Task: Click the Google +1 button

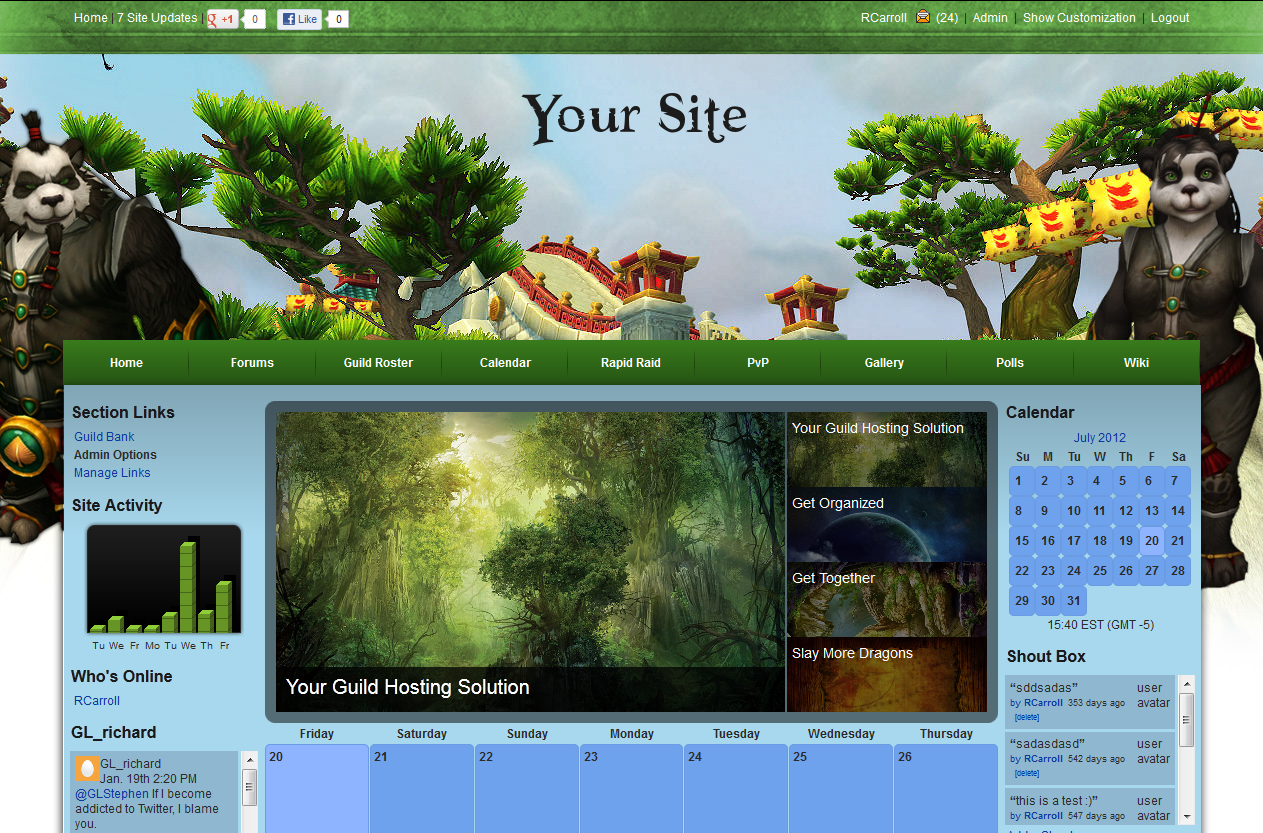Action: click(222, 19)
